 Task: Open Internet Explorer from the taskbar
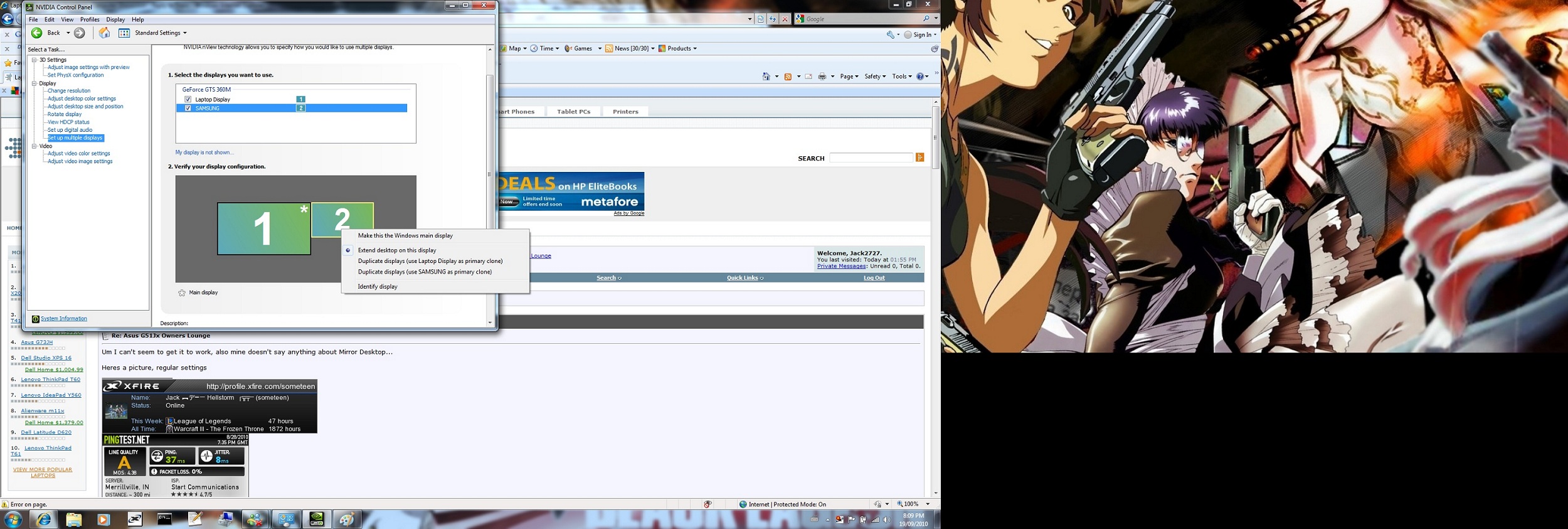point(44,520)
